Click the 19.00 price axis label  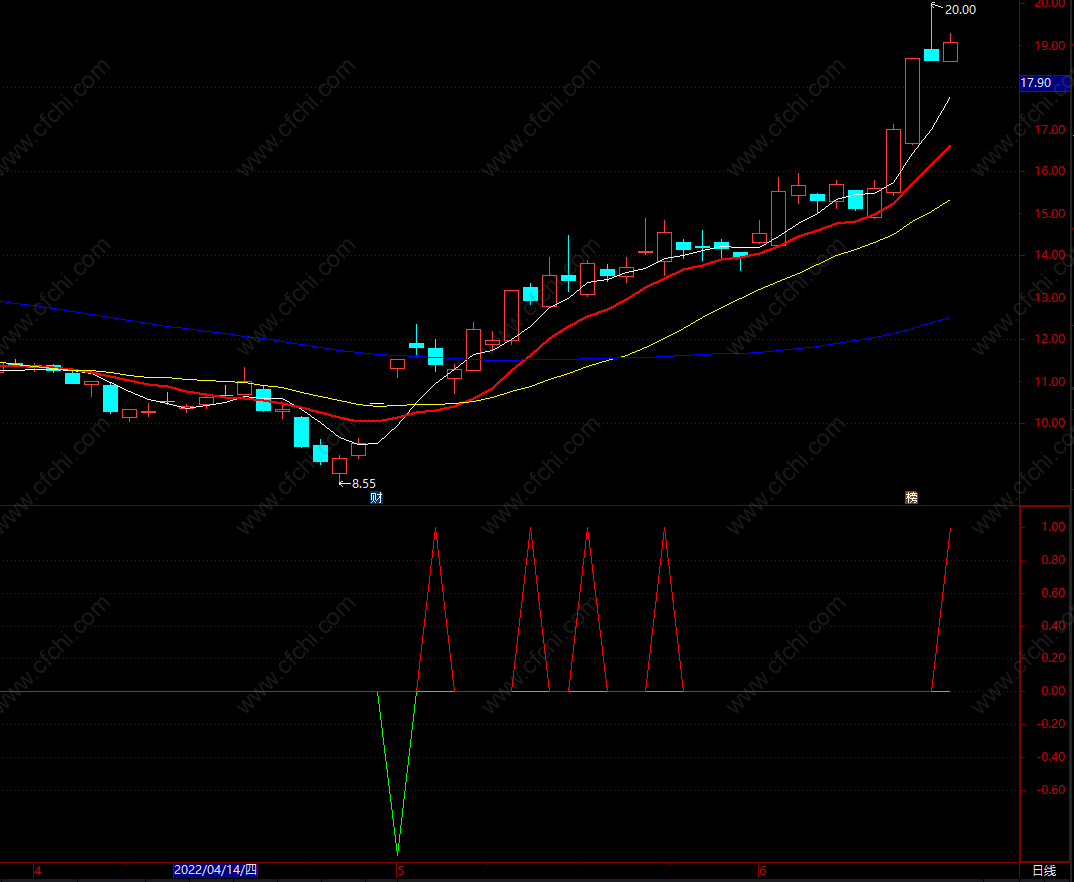pos(1049,46)
